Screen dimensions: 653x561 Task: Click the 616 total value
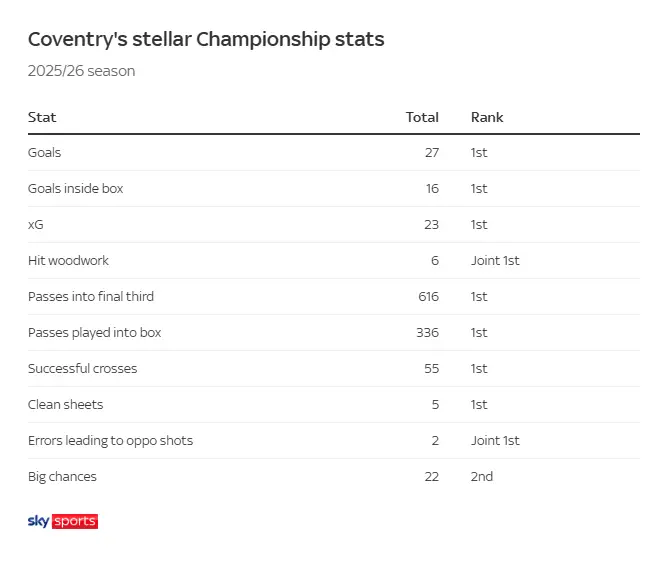tap(428, 297)
